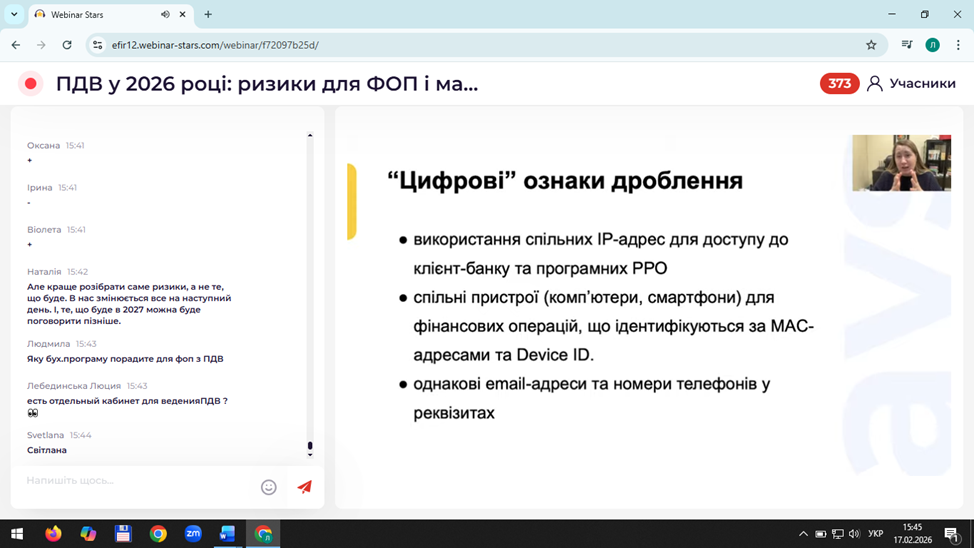The image size is (974, 548).
Task: Open the emoji picker in chat
Action: click(x=268, y=487)
